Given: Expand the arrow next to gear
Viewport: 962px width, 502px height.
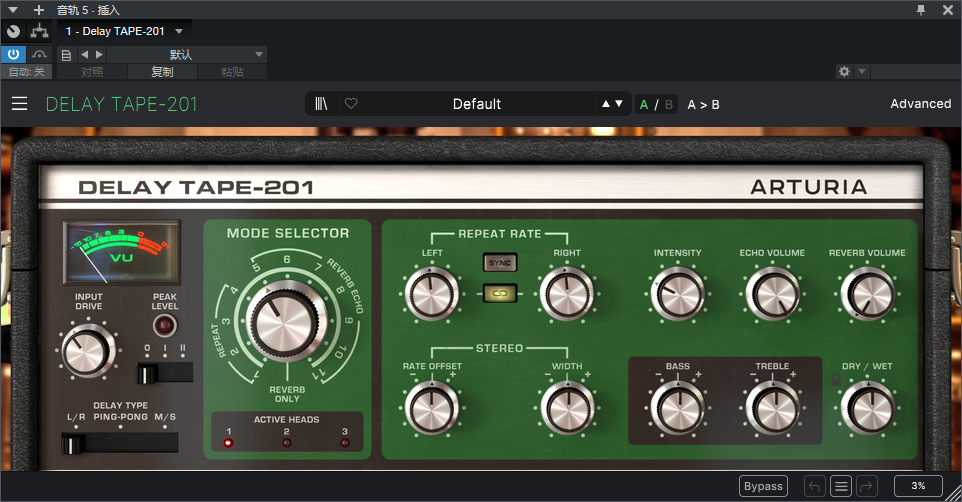Looking at the screenshot, I should pyautogui.click(x=861, y=72).
